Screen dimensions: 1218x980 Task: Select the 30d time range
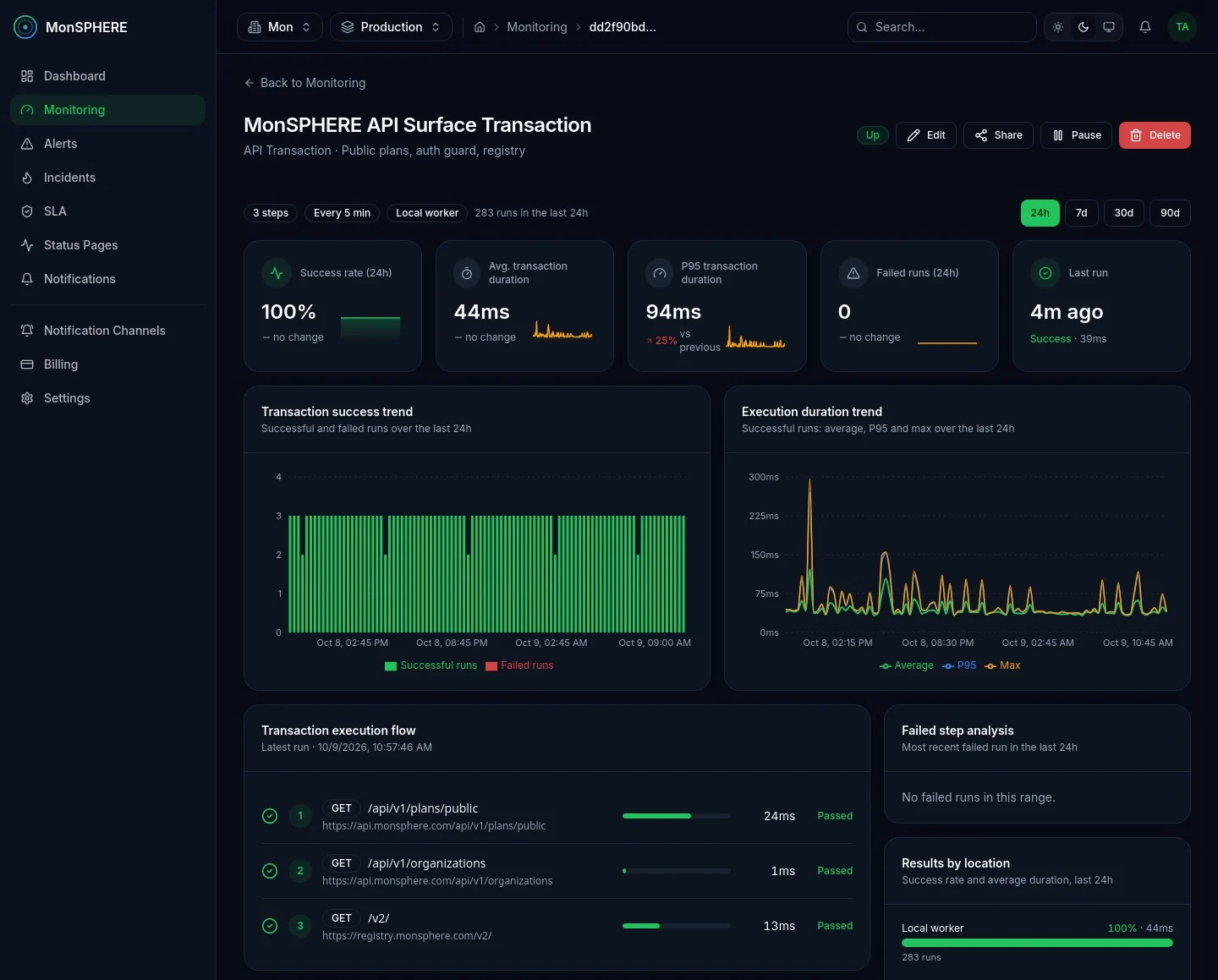coord(1123,213)
